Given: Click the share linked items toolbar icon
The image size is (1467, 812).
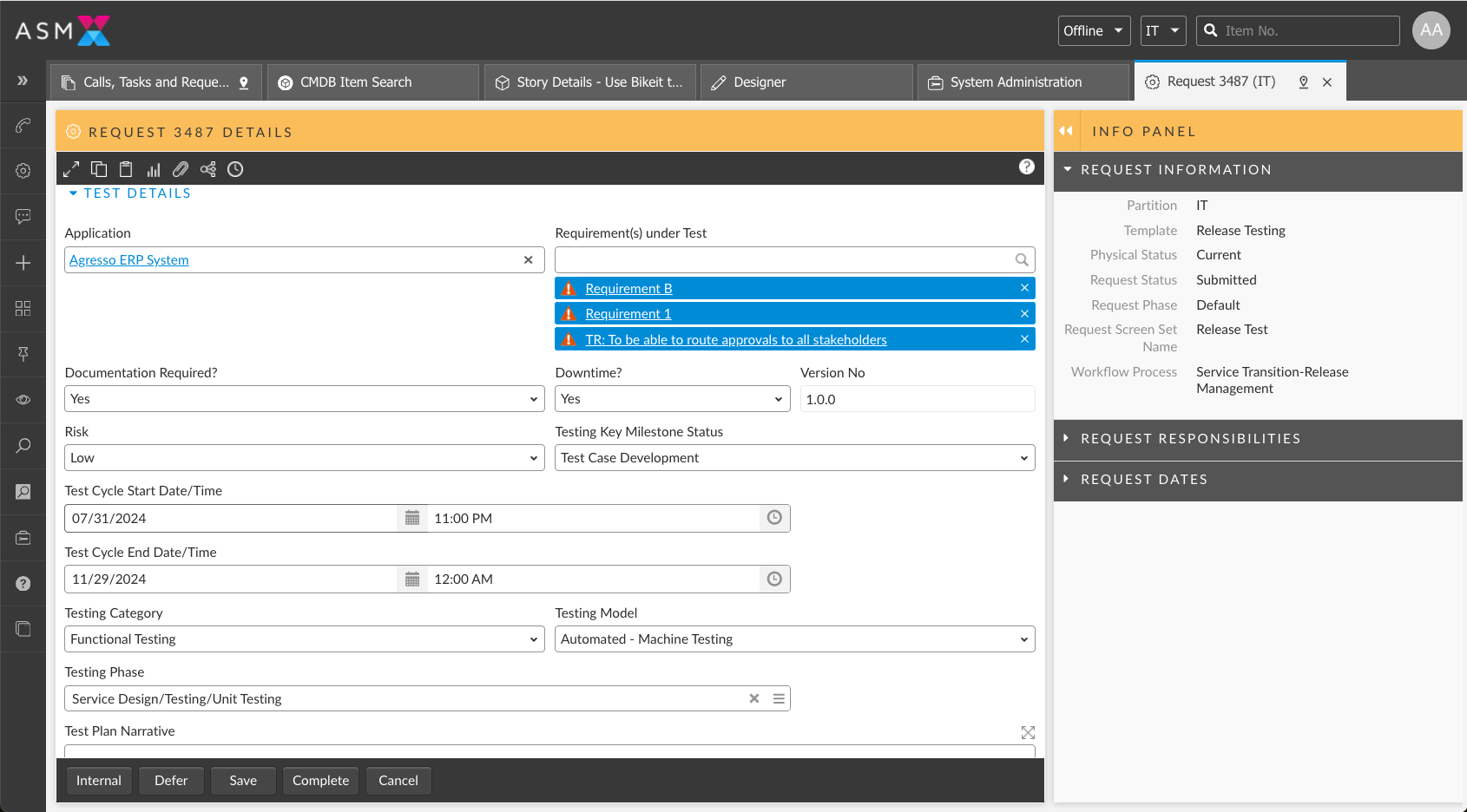Looking at the screenshot, I should click(208, 169).
